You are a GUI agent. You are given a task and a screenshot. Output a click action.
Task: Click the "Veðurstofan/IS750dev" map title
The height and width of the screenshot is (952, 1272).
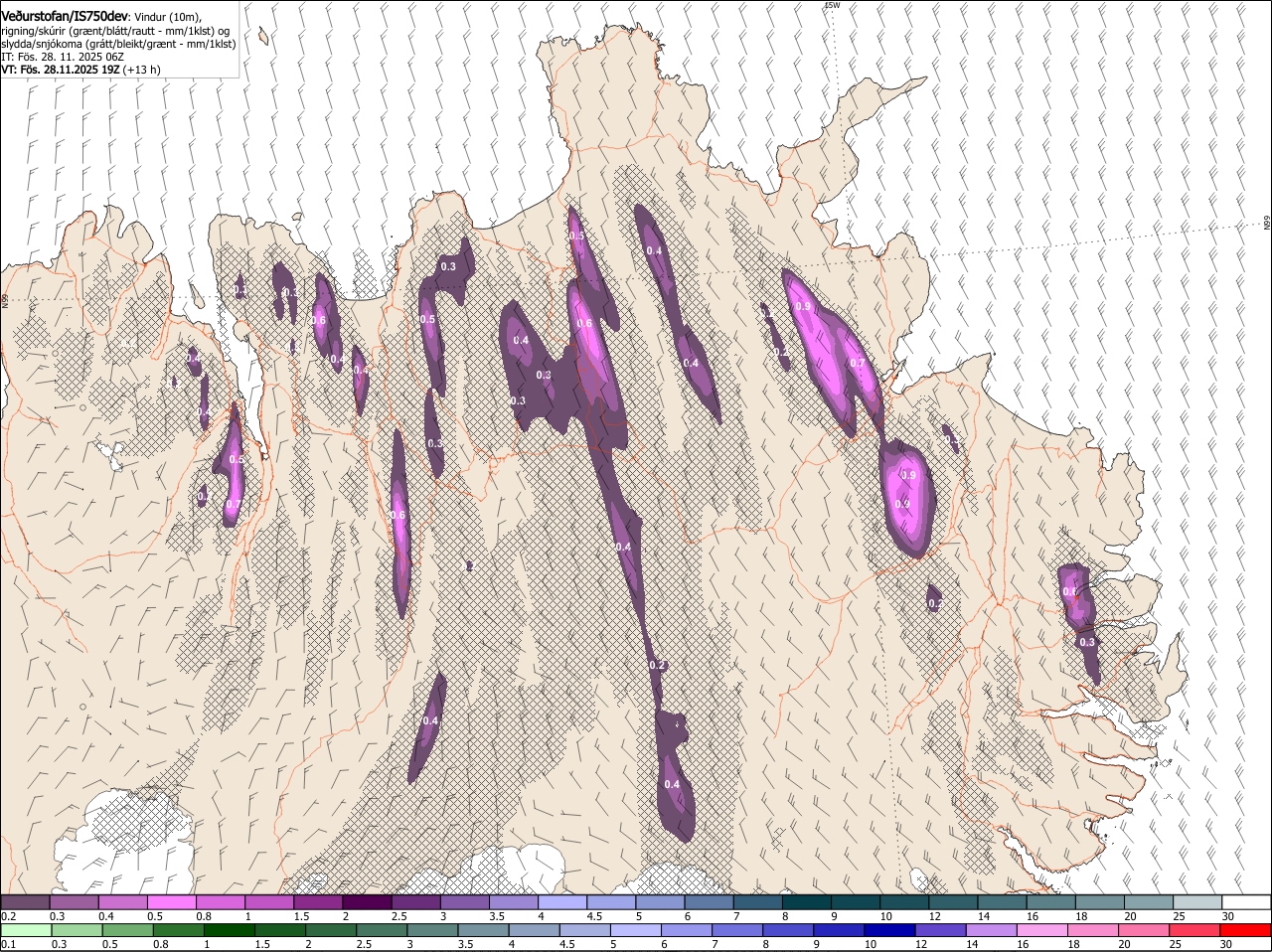(x=65, y=16)
